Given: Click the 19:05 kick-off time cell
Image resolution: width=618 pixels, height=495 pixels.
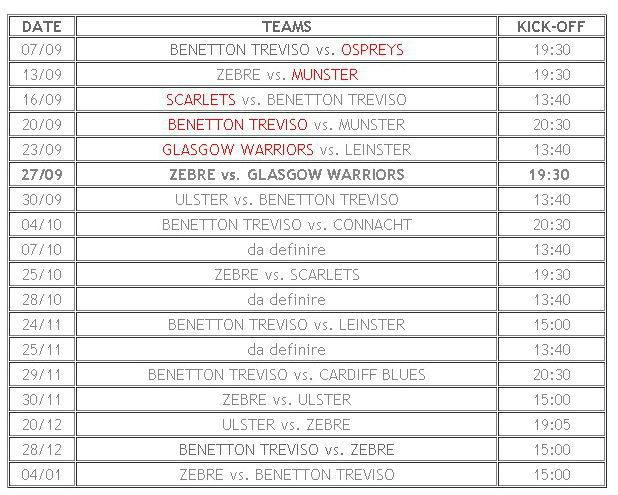Looking at the screenshot, I should coord(550,424).
